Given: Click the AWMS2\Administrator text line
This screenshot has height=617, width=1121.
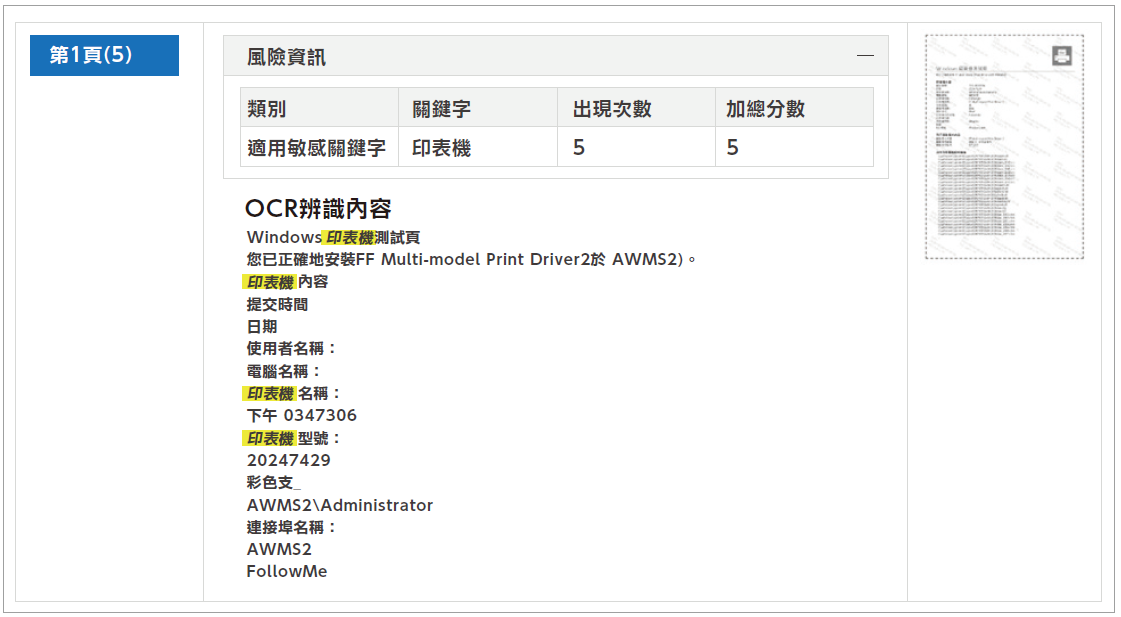Looking at the screenshot, I should pyautogui.click(x=340, y=505).
